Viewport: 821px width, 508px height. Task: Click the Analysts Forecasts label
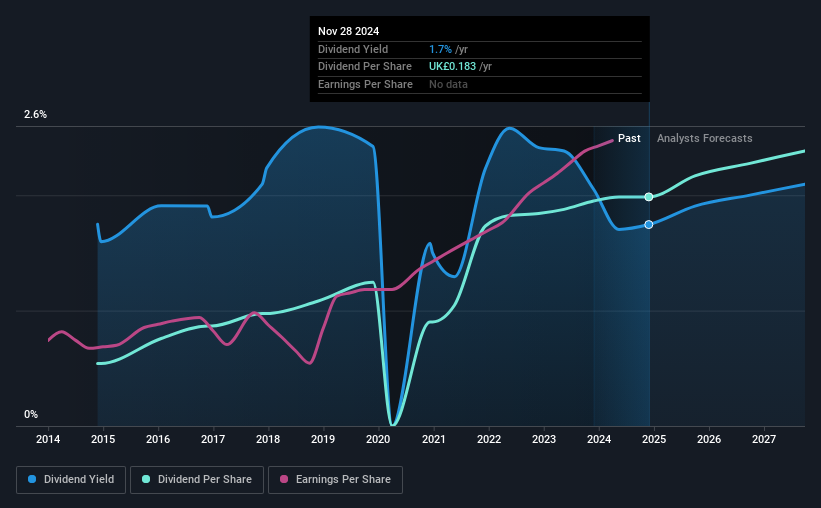coord(704,138)
